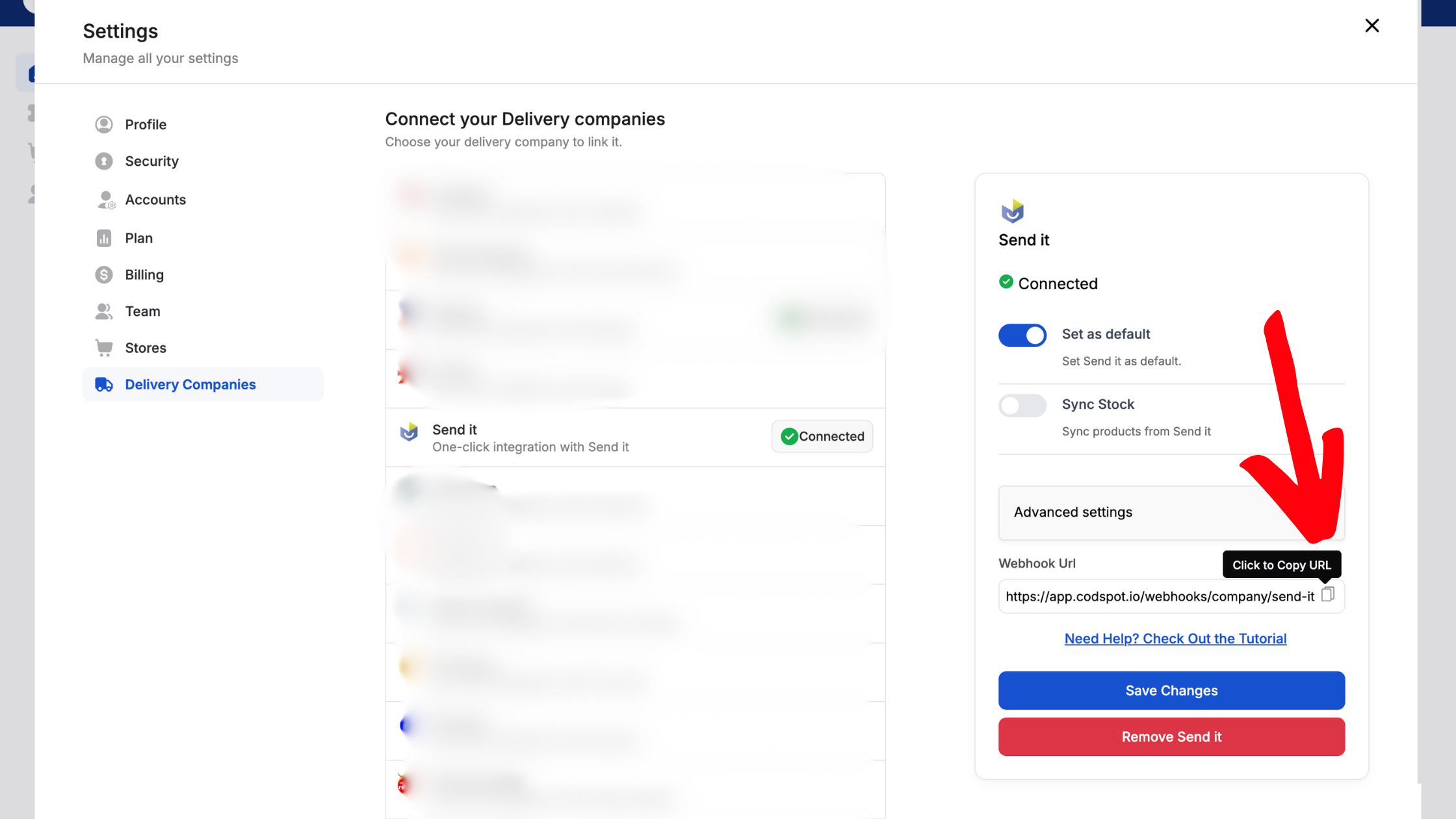Select Delivery Companies in sidebar
Screen dimensions: 1456x819
tap(203, 384)
